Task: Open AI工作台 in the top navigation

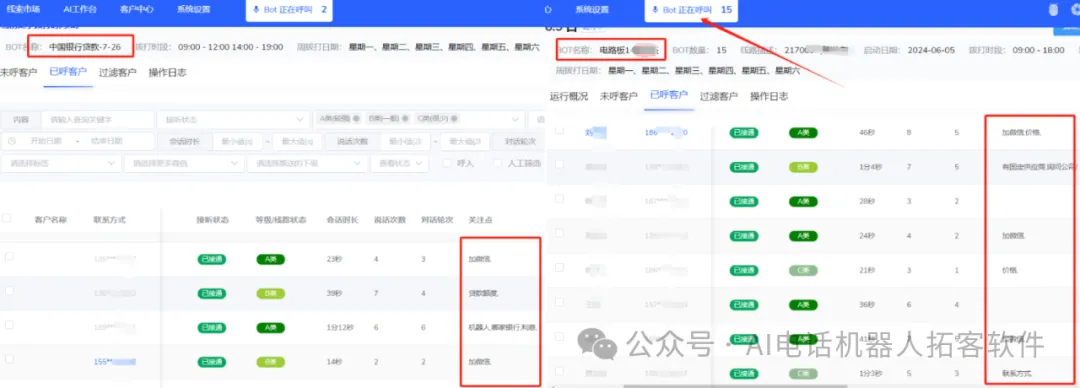Action: coord(80,10)
